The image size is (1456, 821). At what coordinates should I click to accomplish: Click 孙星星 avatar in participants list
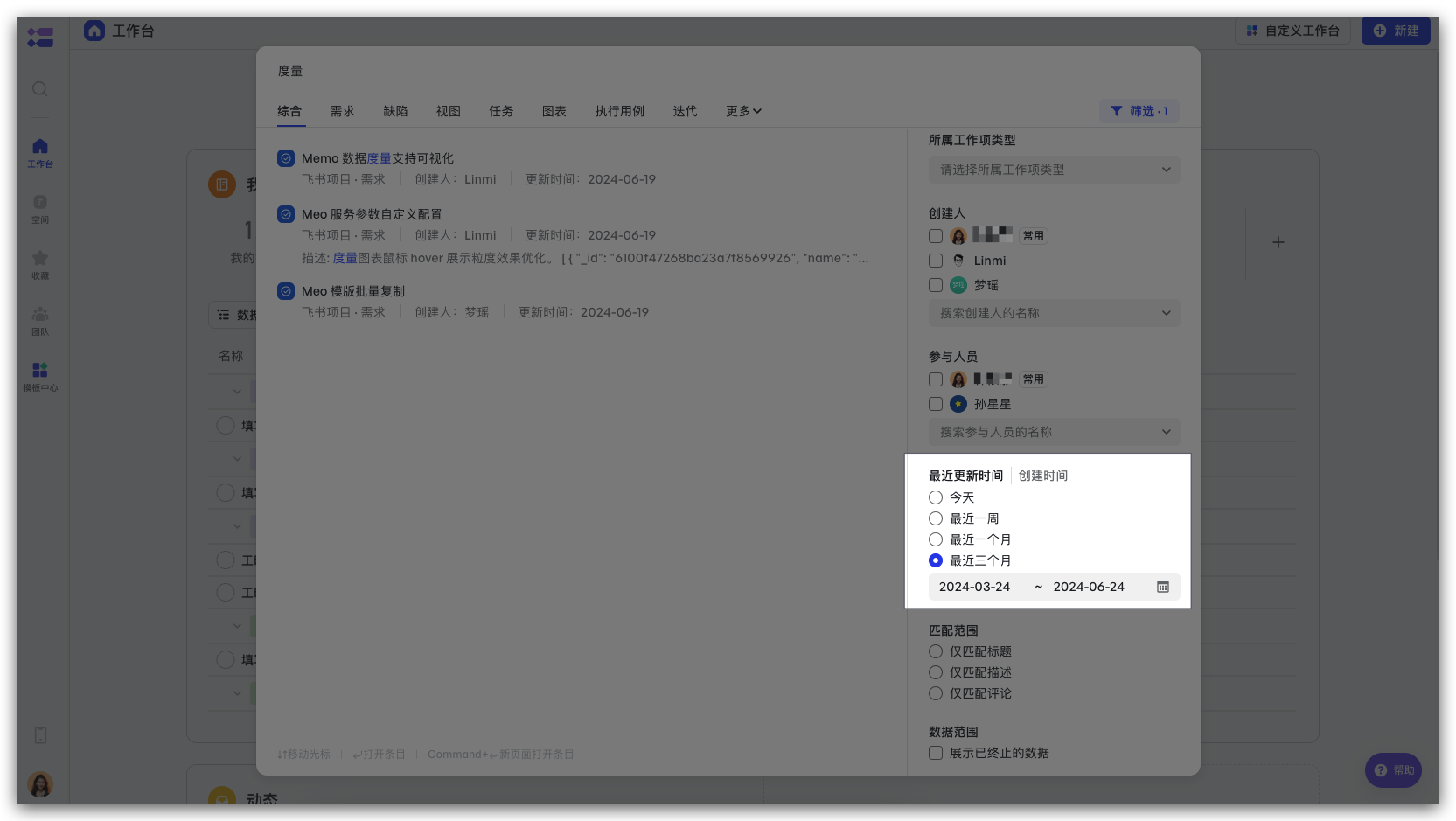pos(958,404)
